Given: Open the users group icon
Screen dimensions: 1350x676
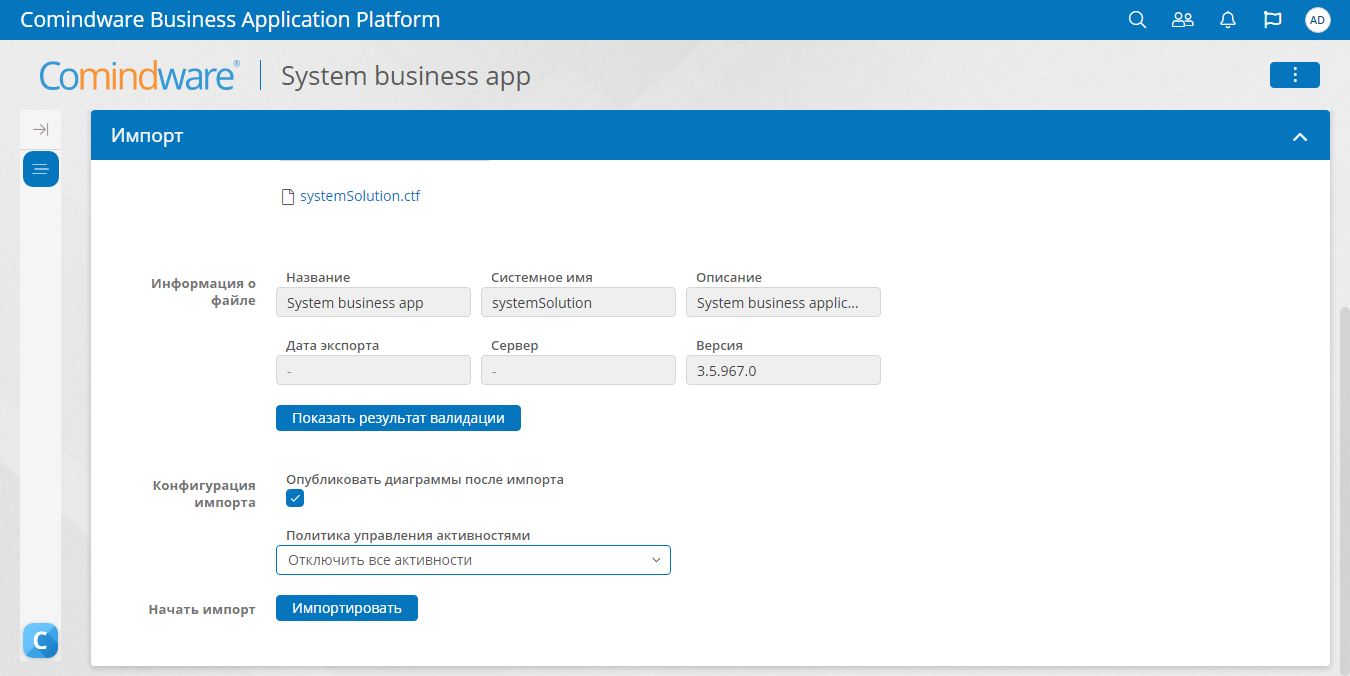Looking at the screenshot, I should (1183, 20).
